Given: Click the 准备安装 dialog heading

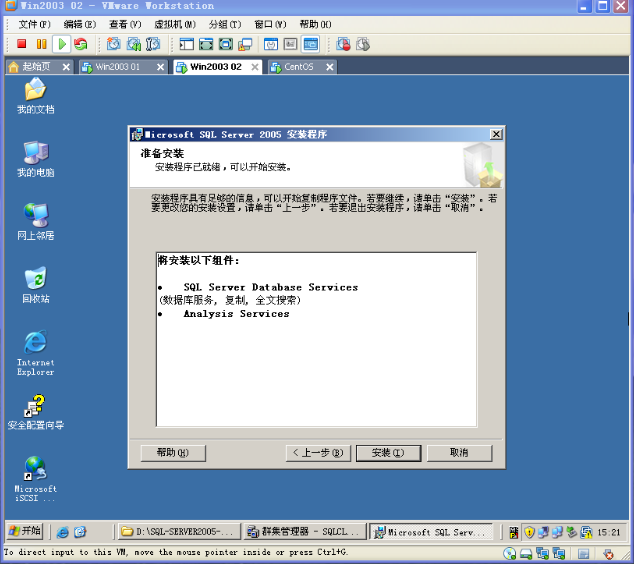Looking at the screenshot, I should [162, 153].
